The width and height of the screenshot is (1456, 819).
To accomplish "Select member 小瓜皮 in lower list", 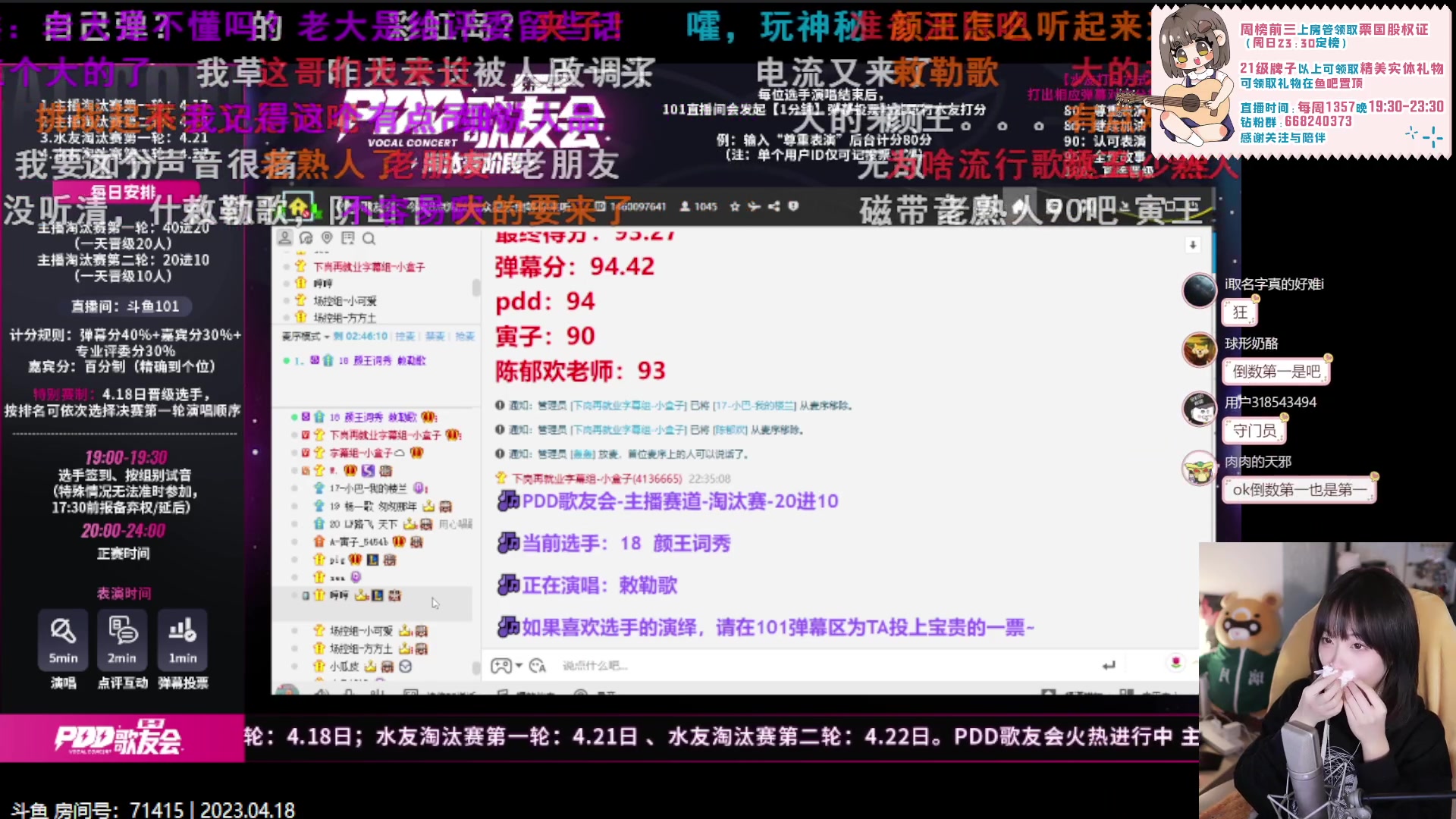I will tap(344, 667).
